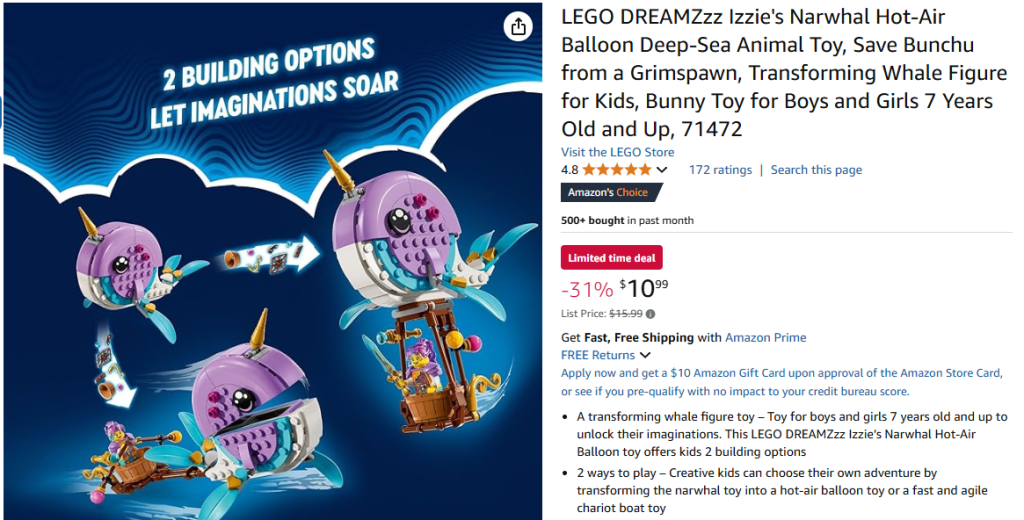Screen dimensions: 1024x520
Task: Click the FREE Returns text link
Action: pos(598,355)
